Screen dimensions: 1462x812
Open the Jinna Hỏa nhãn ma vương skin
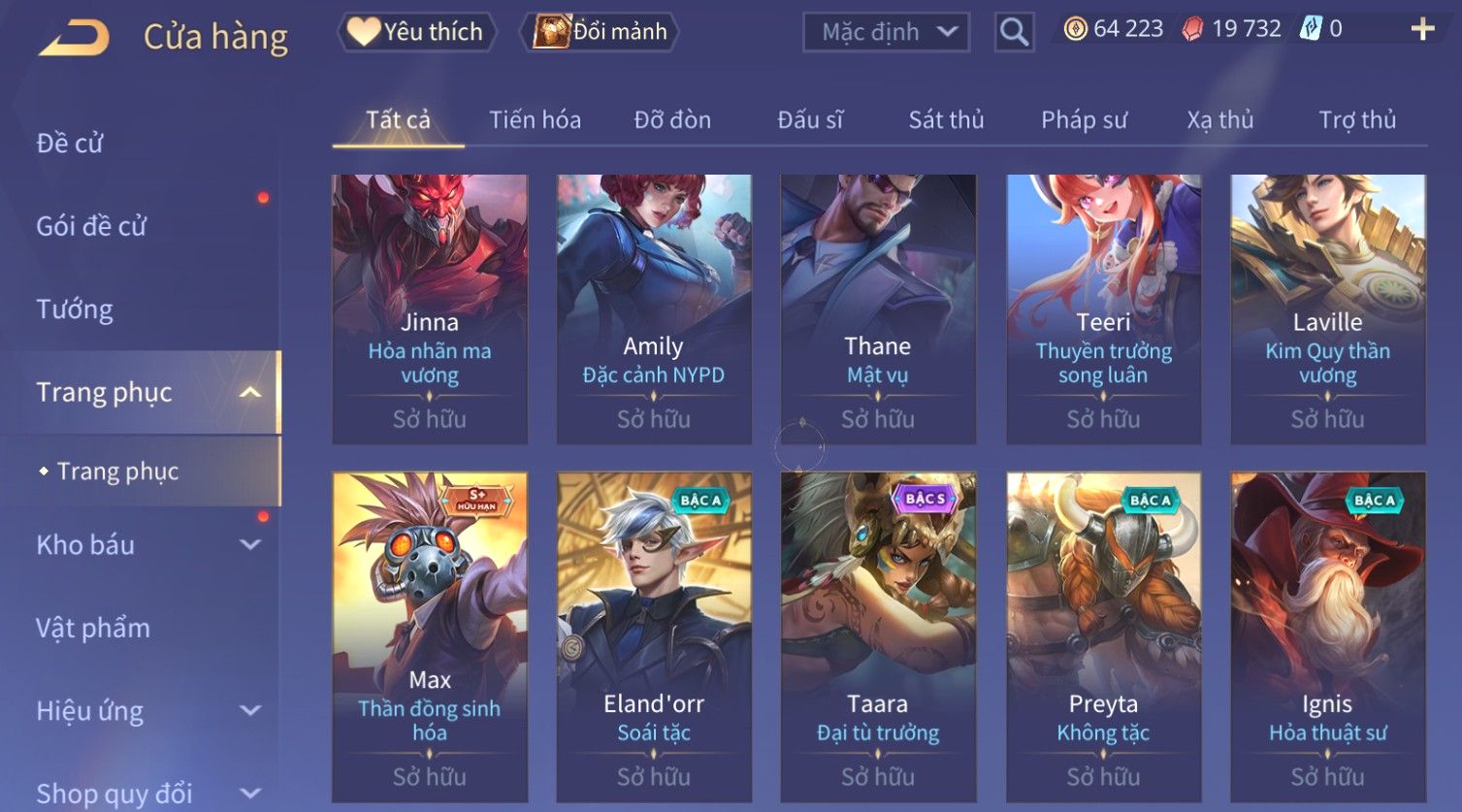[430, 309]
